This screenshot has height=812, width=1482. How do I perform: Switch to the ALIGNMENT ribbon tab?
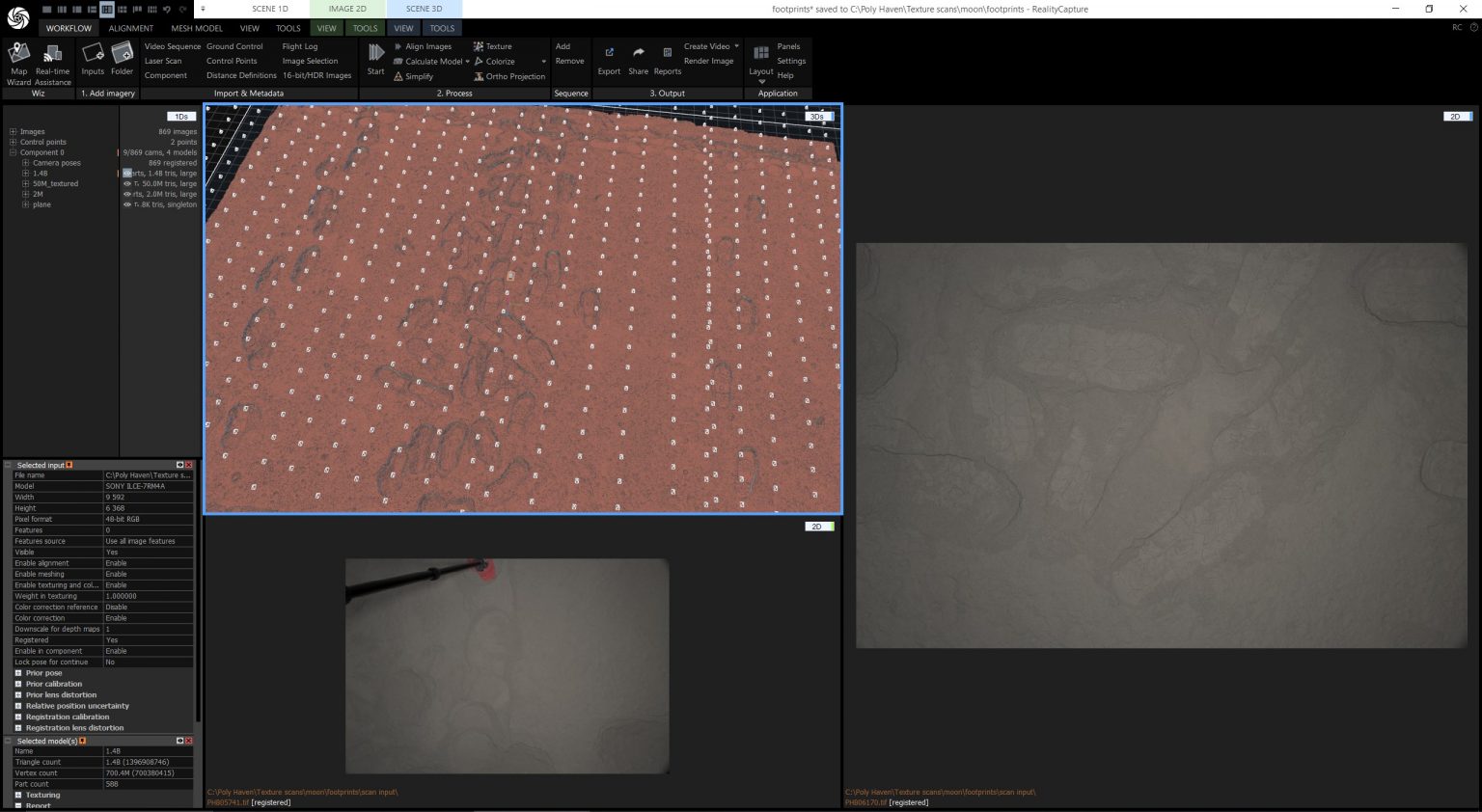(x=130, y=28)
